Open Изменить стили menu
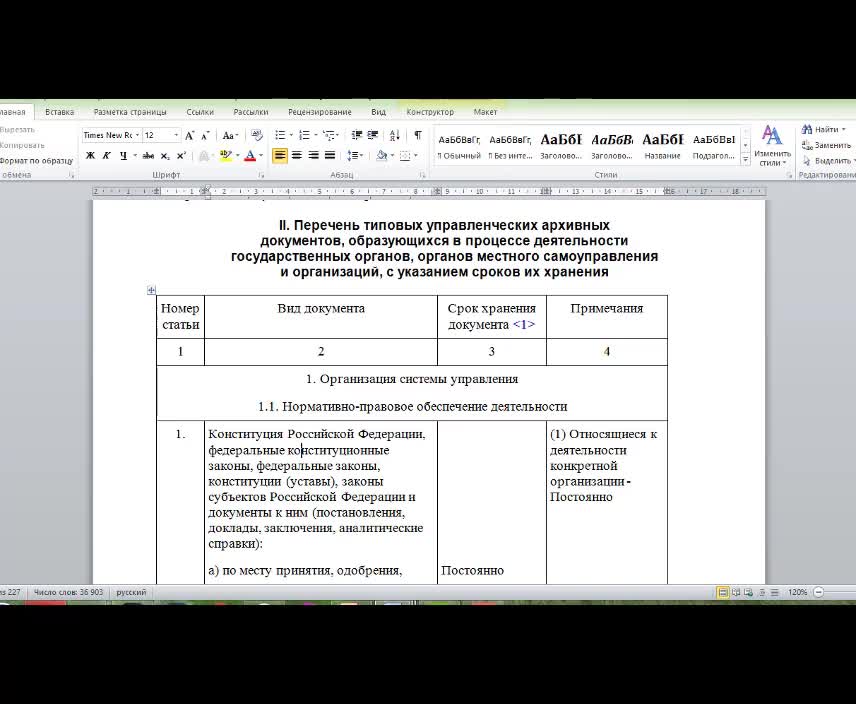 coord(772,146)
